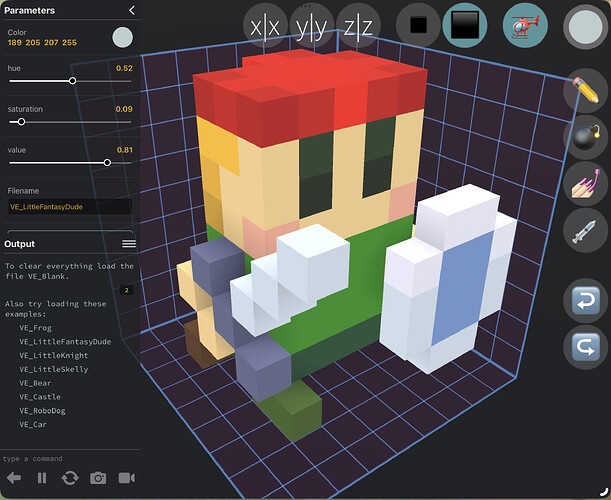Load the VE_LittleFantasyDude example
The height and width of the screenshot is (500, 611).
click(x=65, y=341)
